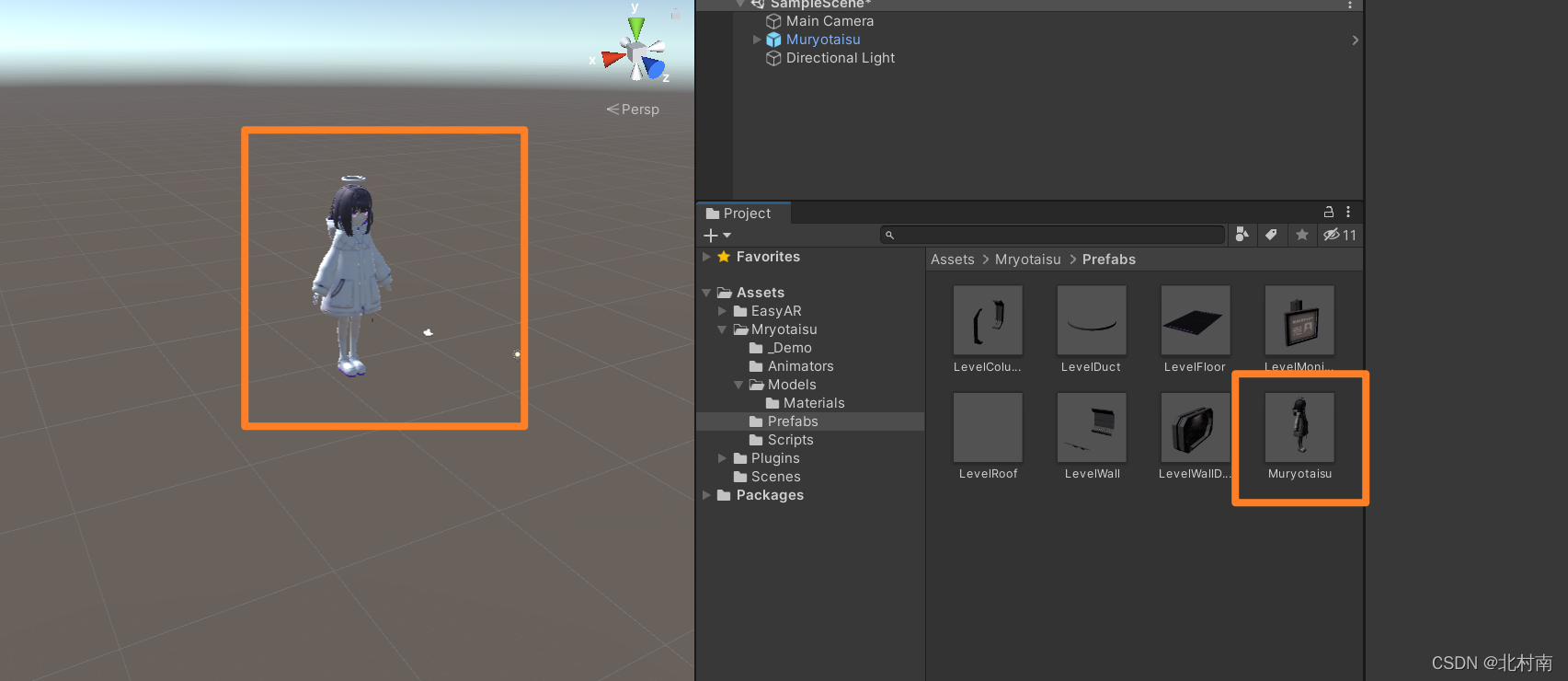Image resolution: width=1568 pixels, height=681 pixels.
Task: Open the Scenes folder
Action: point(775,477)
